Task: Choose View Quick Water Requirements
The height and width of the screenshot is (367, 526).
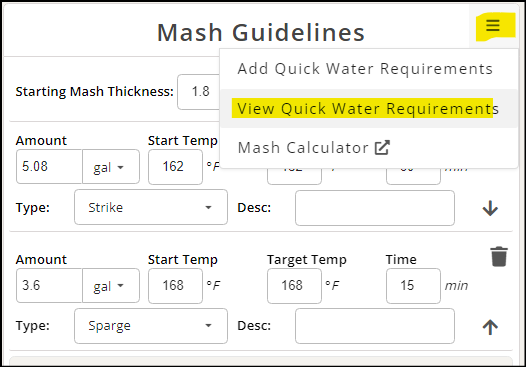Action: point(368,109)
